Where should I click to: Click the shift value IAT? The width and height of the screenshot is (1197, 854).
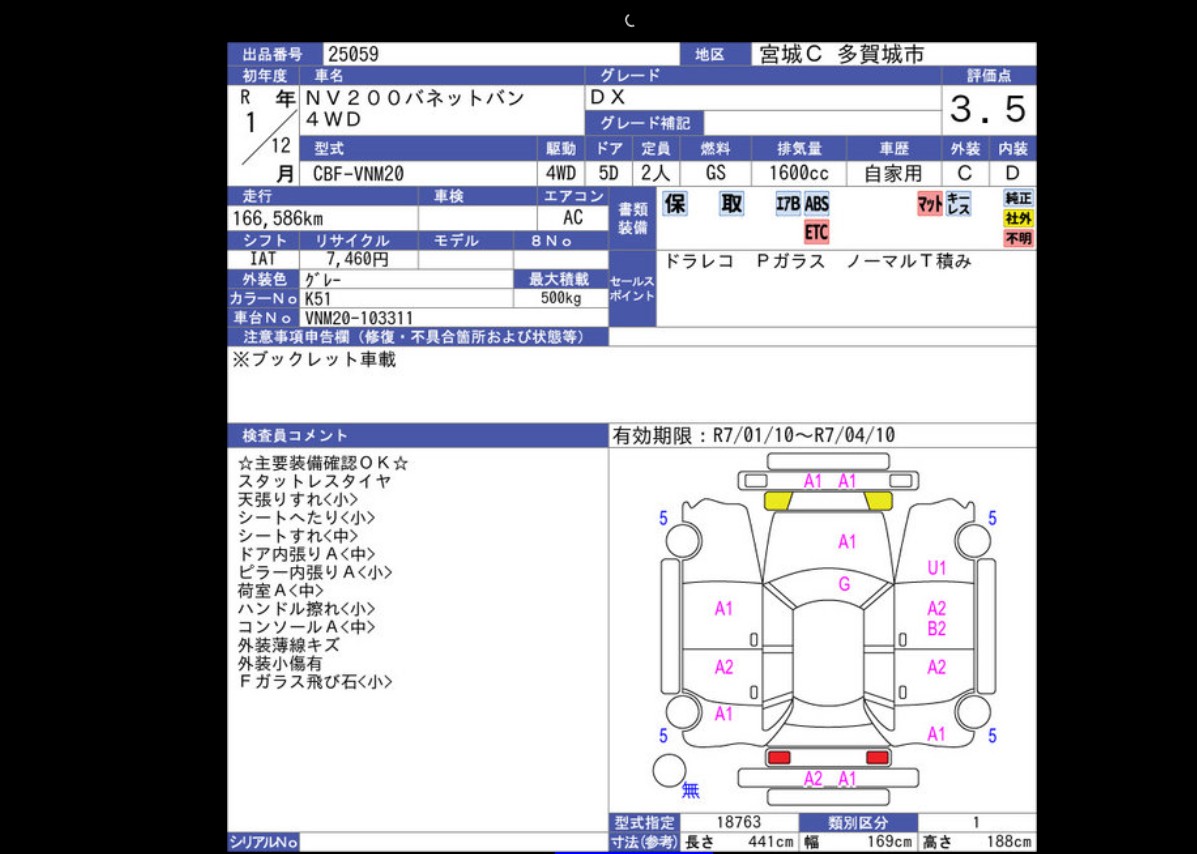(x=263, y=259)
